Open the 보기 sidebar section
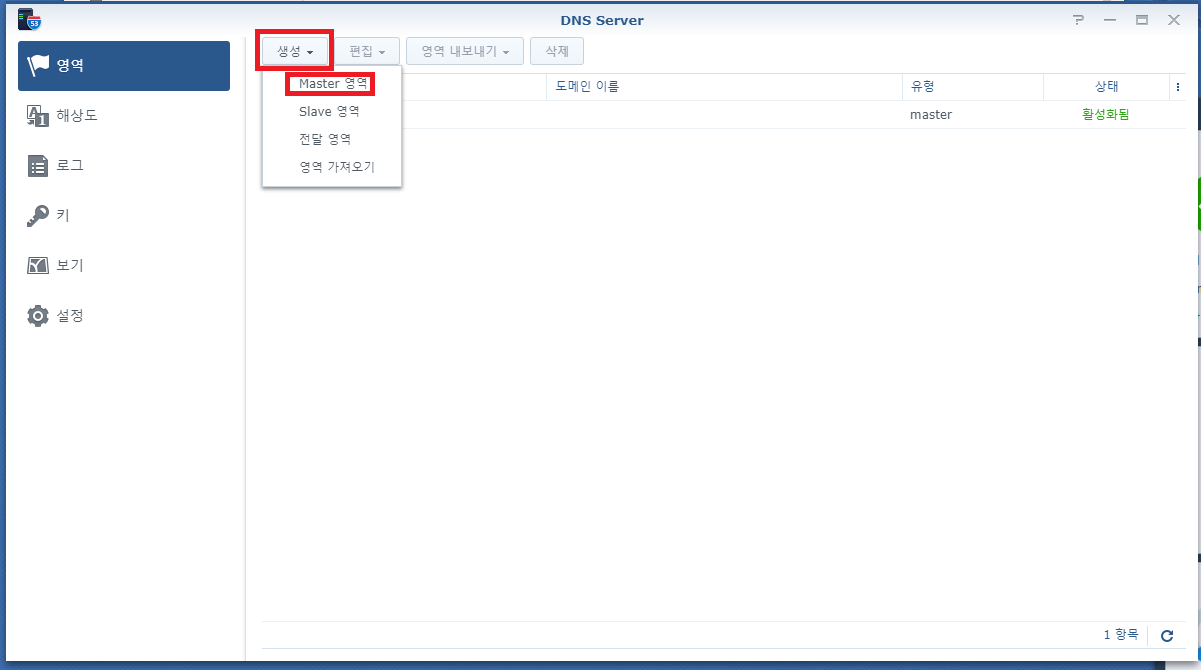The image size is (1201, 670). tap(124, 266)
